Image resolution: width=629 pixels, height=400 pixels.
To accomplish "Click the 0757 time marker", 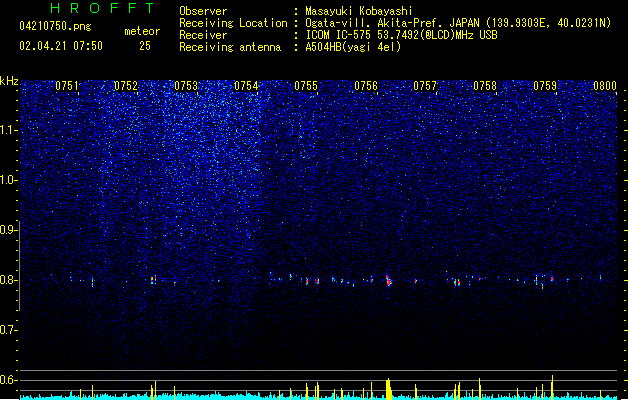I will (x=425, y=86).
